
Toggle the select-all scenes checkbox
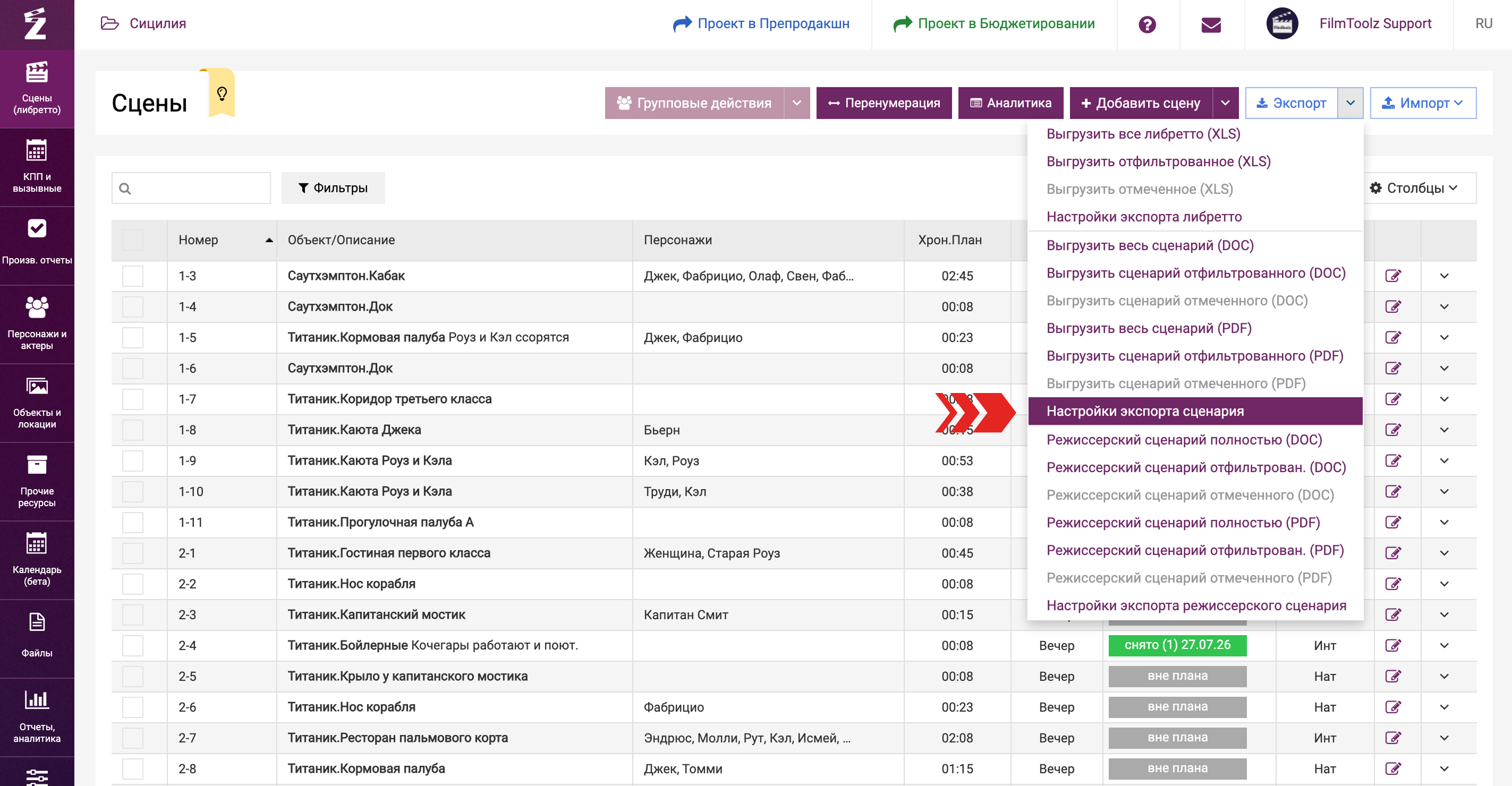(133, 240)
